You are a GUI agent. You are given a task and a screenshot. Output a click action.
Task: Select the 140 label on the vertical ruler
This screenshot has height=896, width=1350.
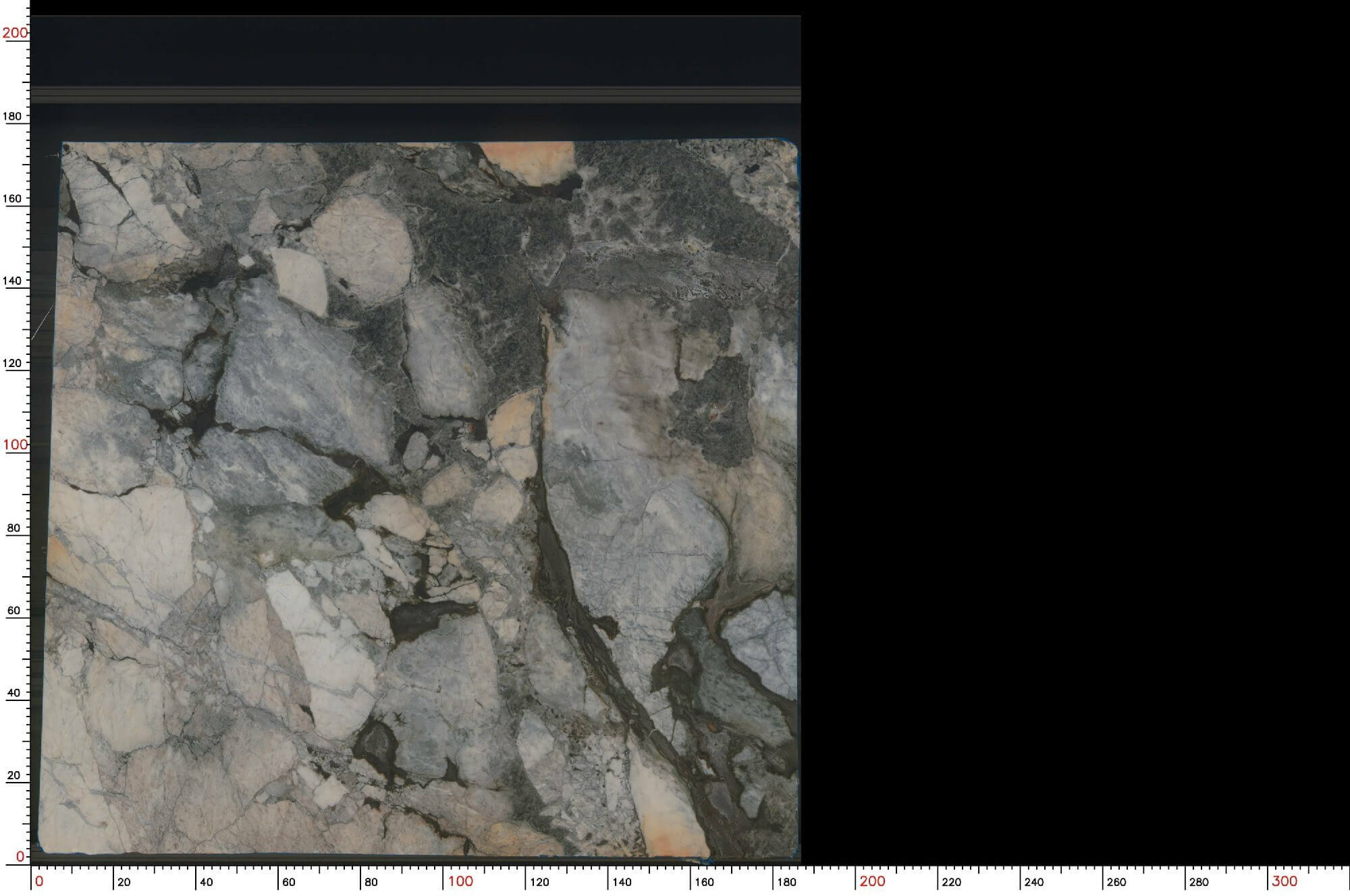[12, 281]
